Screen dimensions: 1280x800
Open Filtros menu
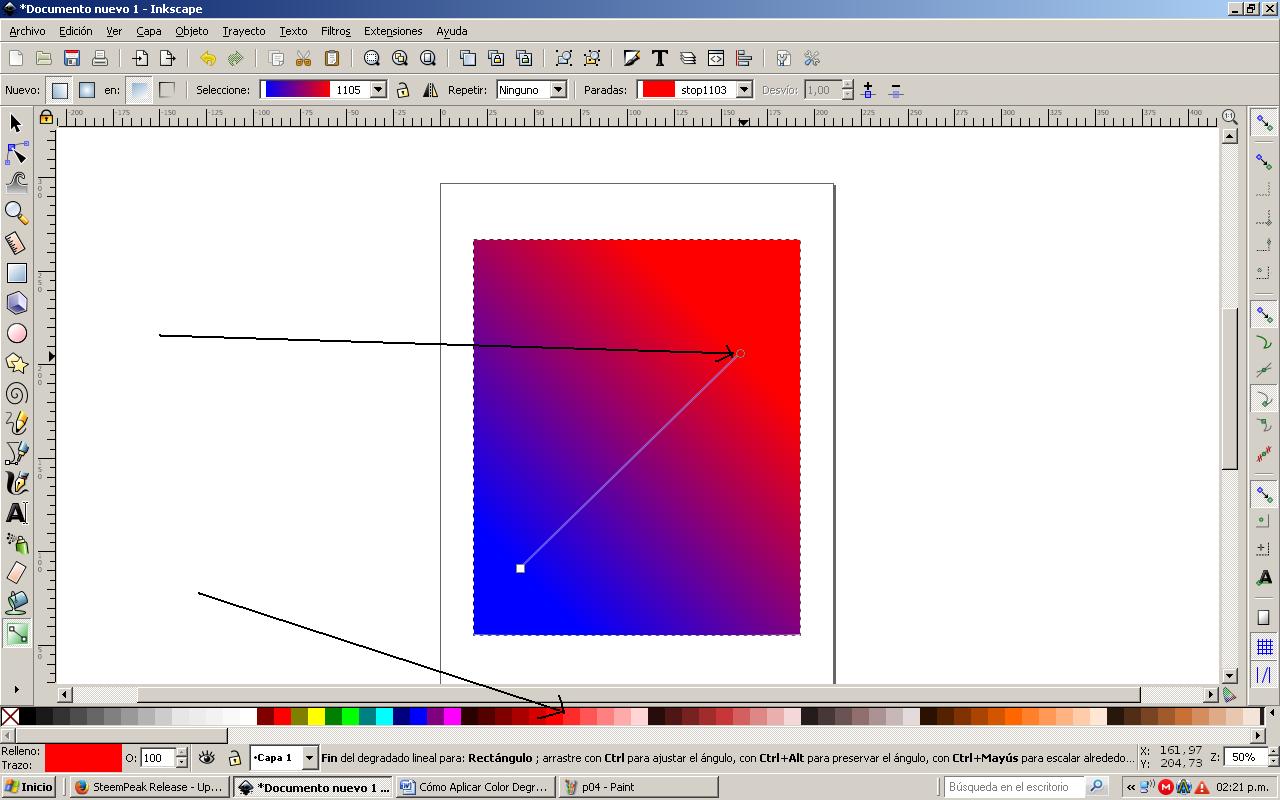[x=336, y=31]
